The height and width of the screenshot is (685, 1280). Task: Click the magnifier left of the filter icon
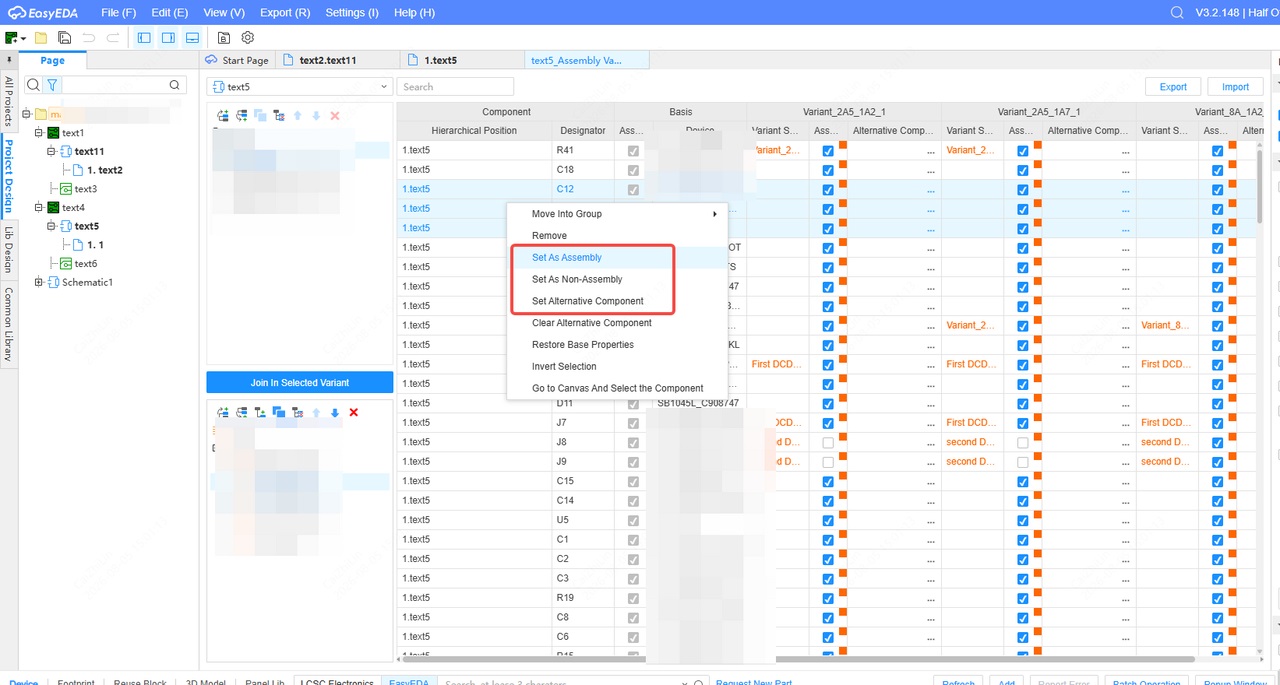click(33, 86)
